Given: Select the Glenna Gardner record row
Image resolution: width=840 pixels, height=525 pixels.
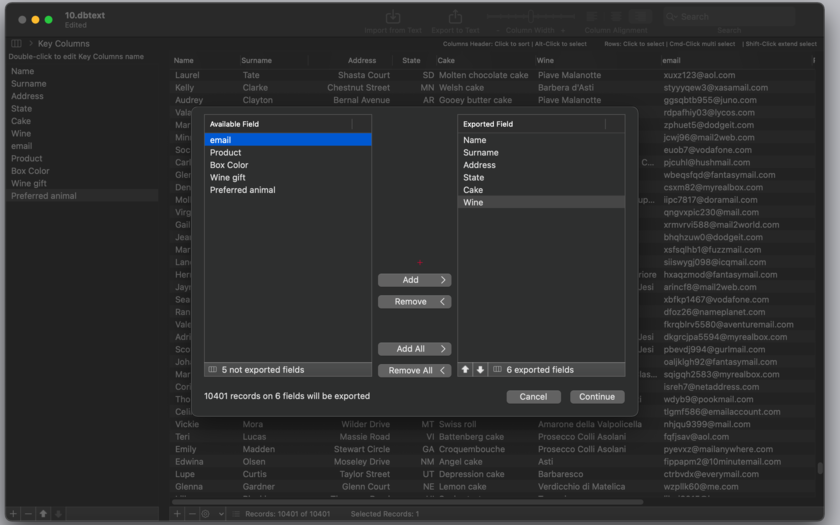Looking at the screenshot, I should tap(493, 486).
